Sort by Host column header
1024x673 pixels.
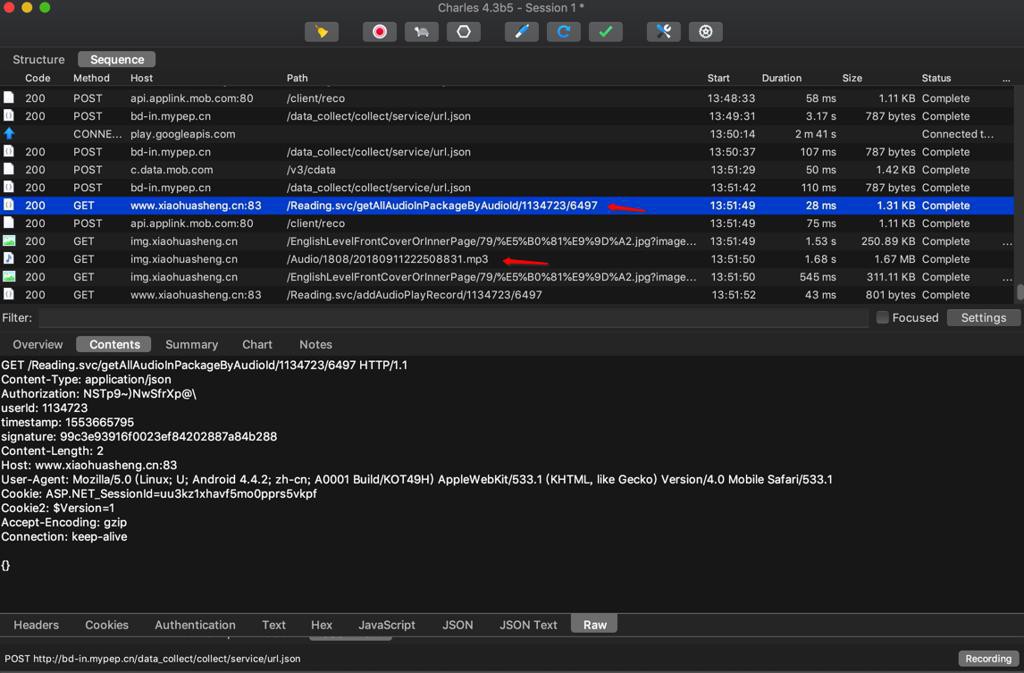pyautogui.click(x=141, y=78)
